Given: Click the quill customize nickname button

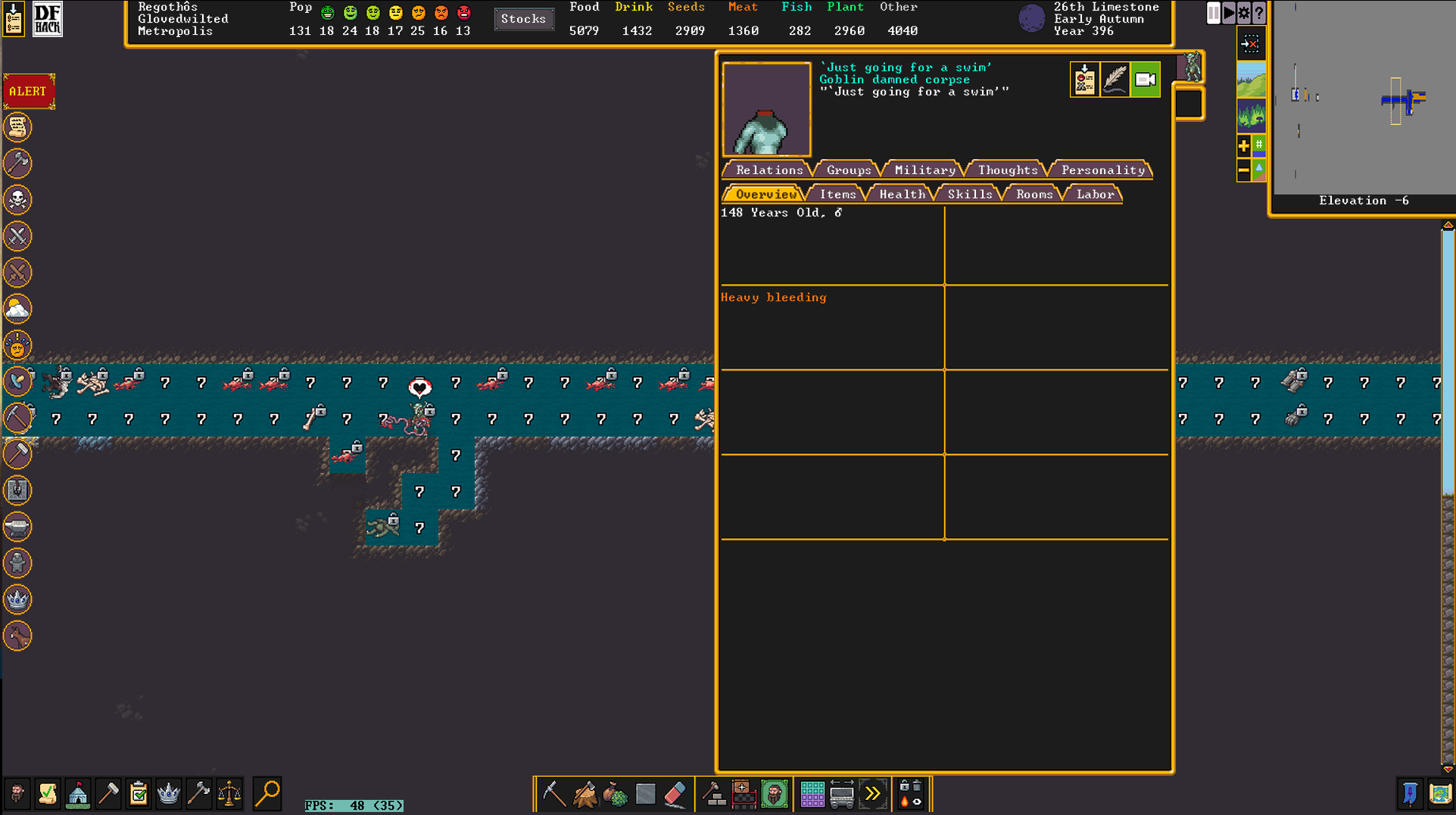Looking at the screenshot, I should click(x=1115, y=79).
